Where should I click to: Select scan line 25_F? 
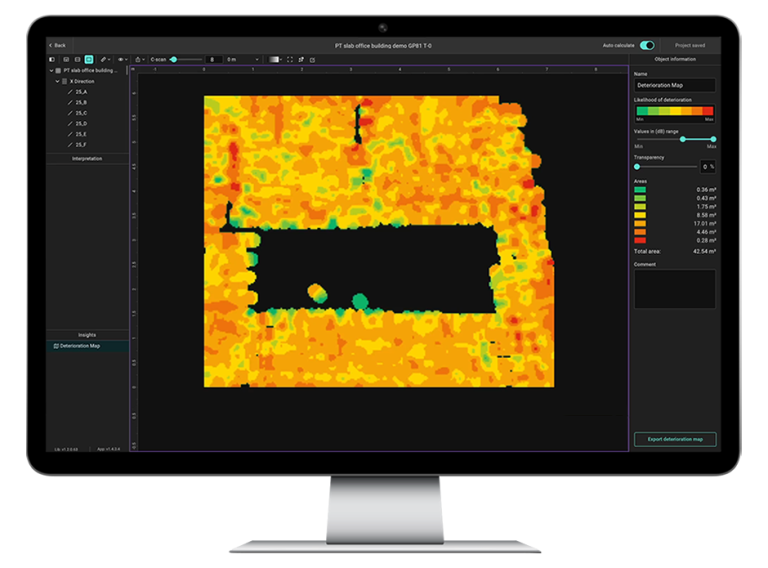tap(81, 144)
